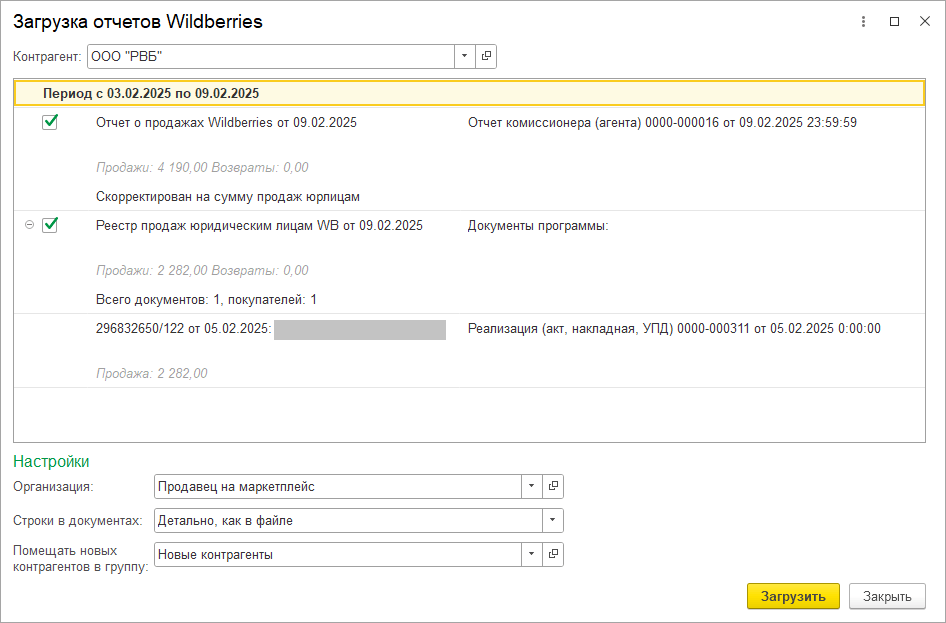Image resolution: width=946 pixels, height=623 pixels.
Task: Expand the Контрагент dropdown list
Action: point(465,57)
